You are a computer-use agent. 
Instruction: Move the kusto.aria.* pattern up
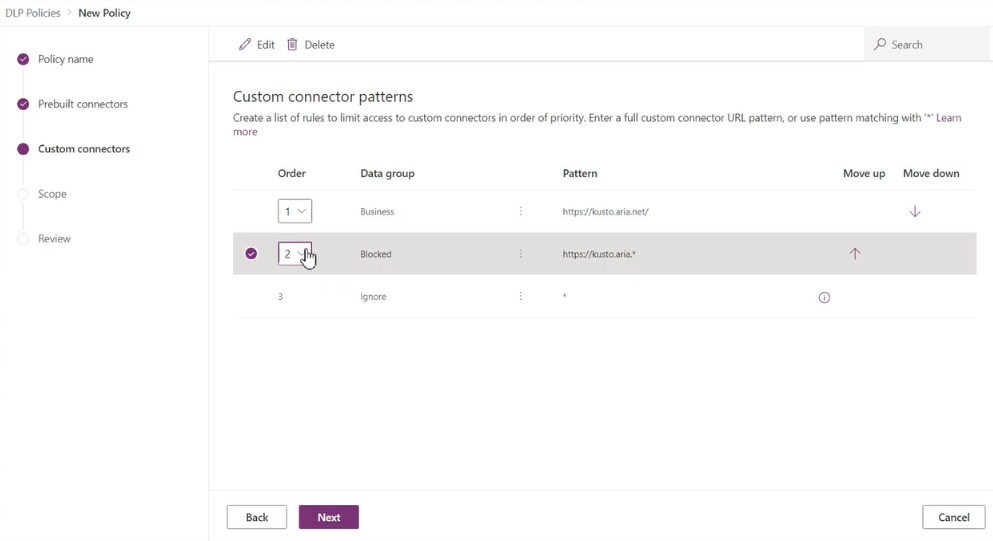click(x=854, y=254)
